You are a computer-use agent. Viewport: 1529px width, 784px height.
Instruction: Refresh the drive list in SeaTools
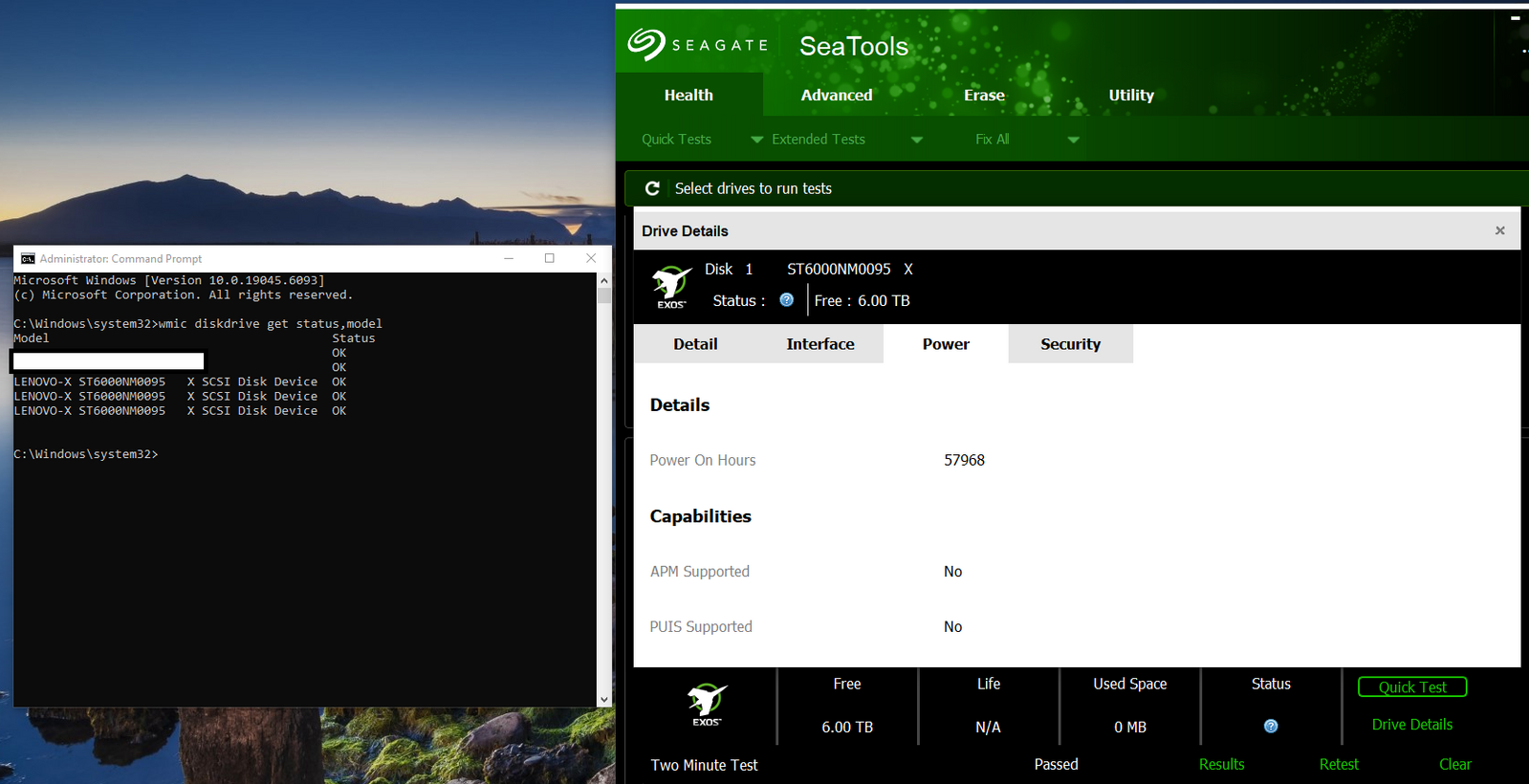tap(652, 188)
